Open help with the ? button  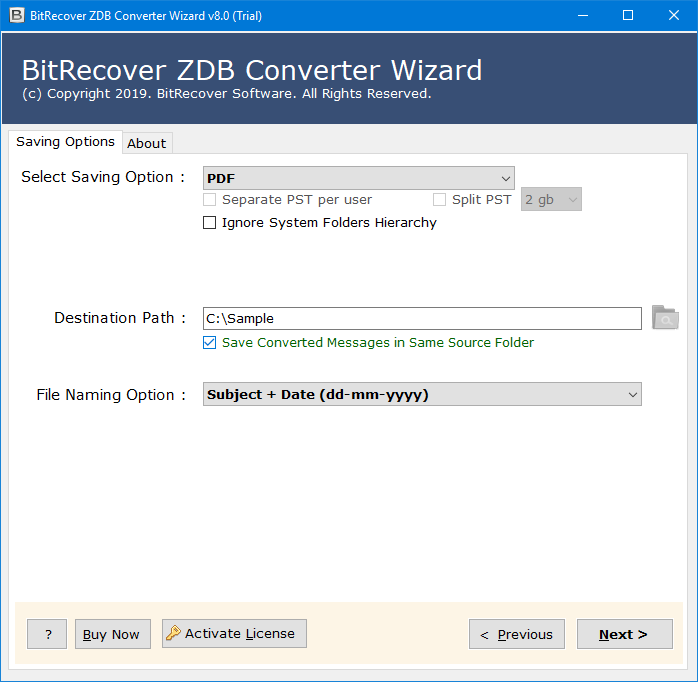click(47, 633)
